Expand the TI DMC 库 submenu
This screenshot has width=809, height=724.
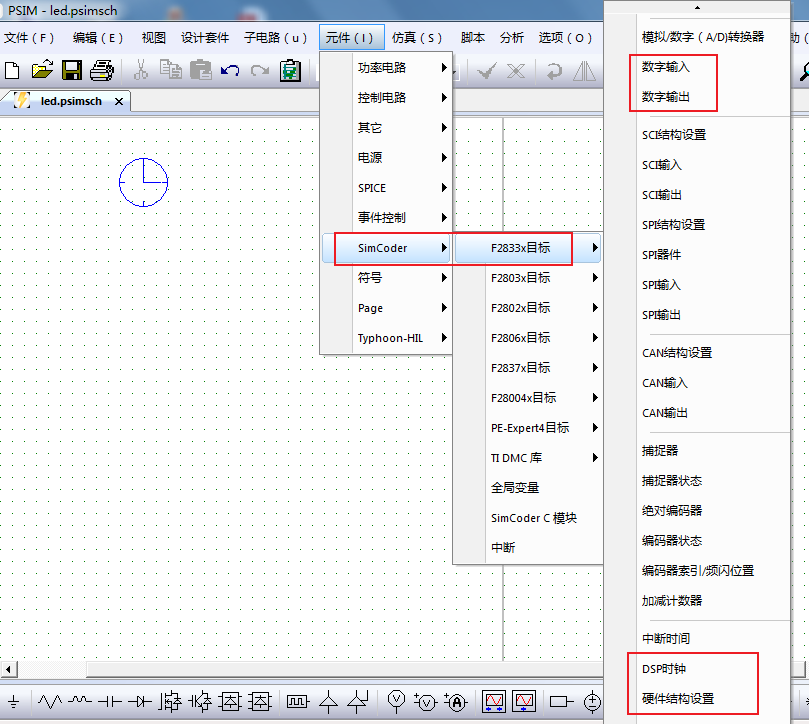(x=528, y=458)
